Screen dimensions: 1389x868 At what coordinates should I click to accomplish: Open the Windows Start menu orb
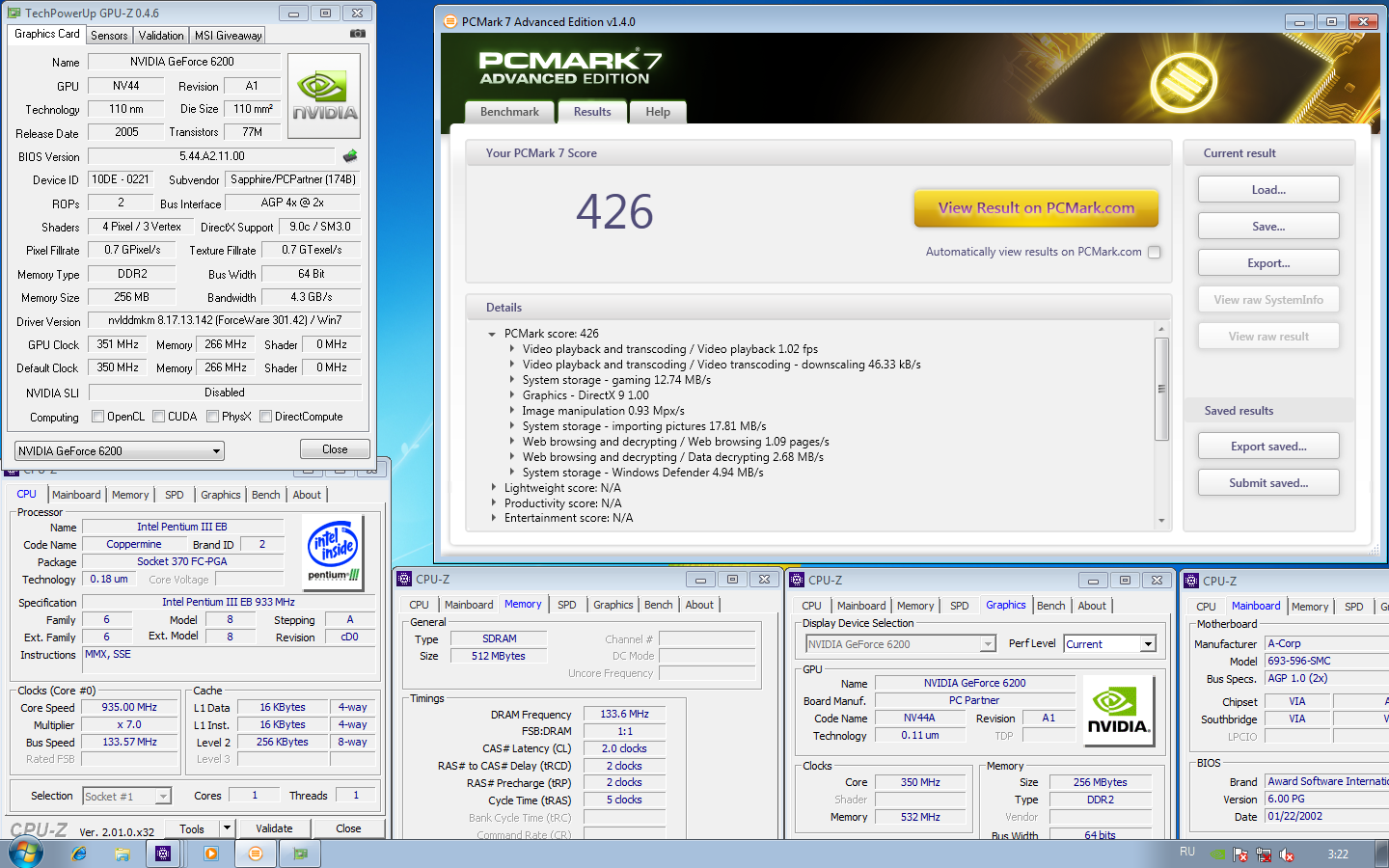tap(25, 854)
